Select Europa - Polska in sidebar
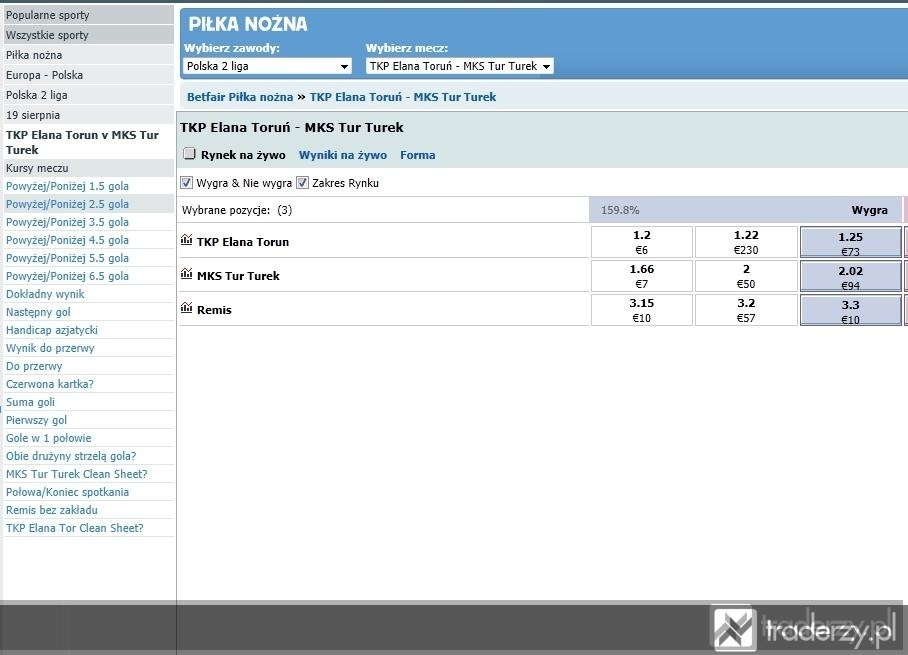This screenshot has height=655, width=908. click(x=89, y=75)
